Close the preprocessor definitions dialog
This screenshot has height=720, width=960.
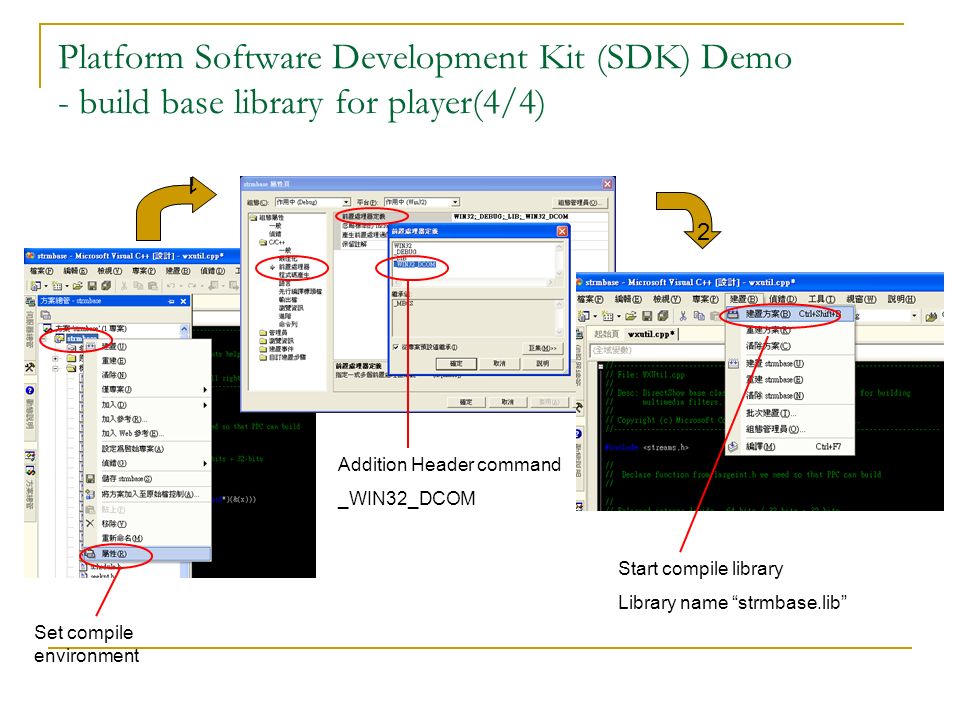[x=561, y=231]
